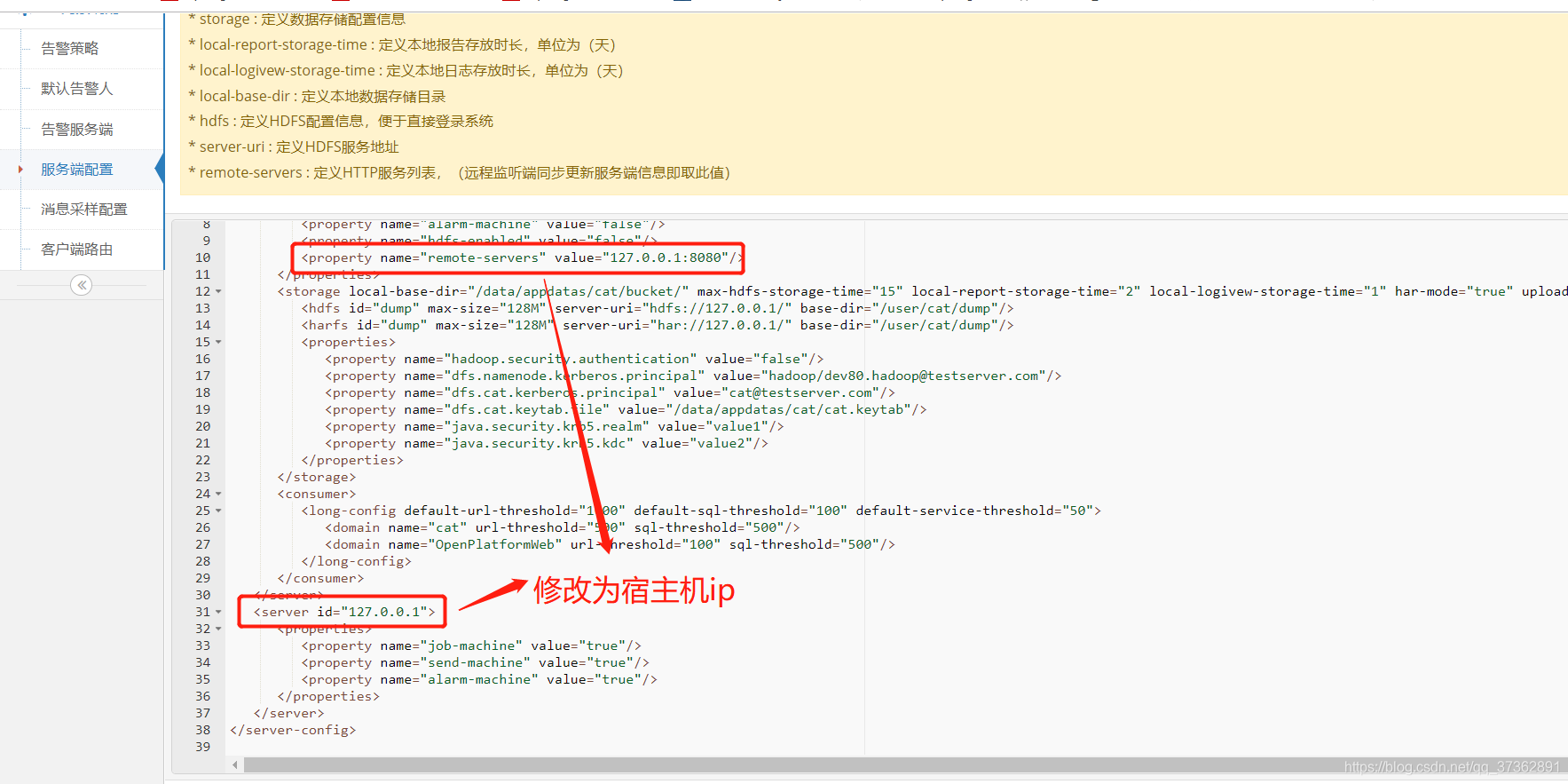Select 告警服务端 in the sidebar

click(x=76, y=129)
